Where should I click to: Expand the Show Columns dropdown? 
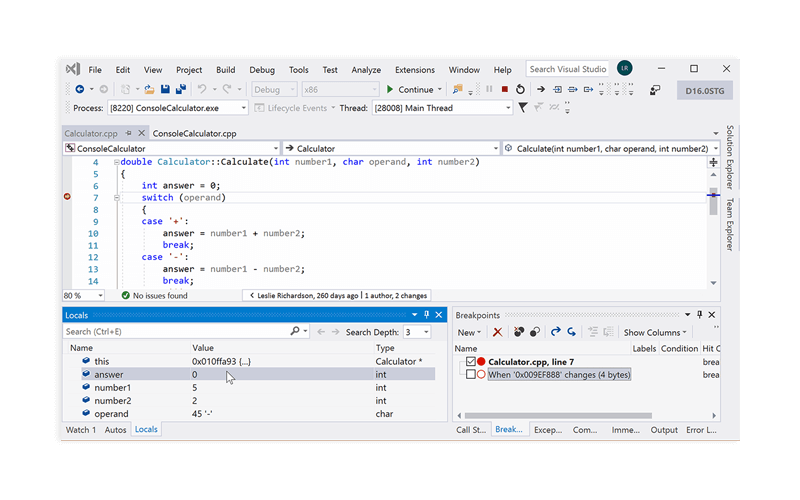click(656, 332)
